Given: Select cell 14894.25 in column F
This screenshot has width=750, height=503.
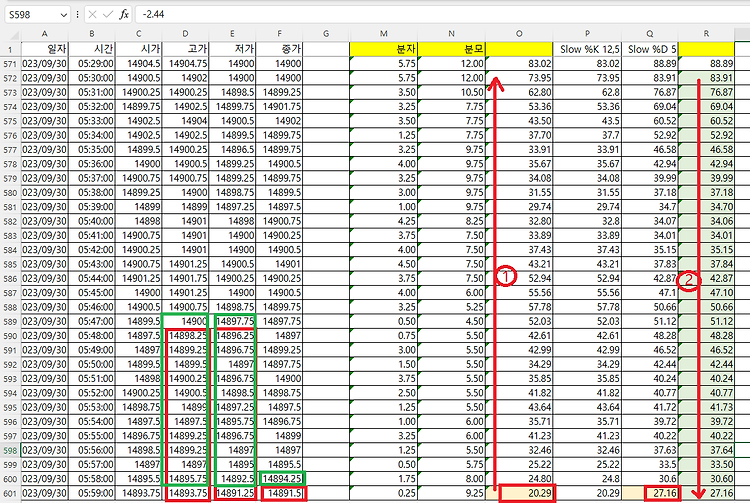Looking at the screenshot, I should 279,479.
